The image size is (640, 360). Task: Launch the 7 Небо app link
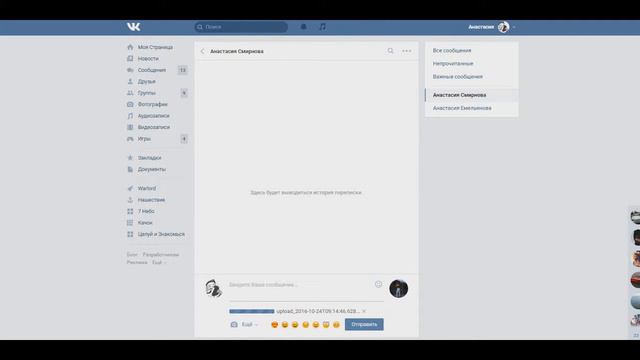(x=146, y=211)
